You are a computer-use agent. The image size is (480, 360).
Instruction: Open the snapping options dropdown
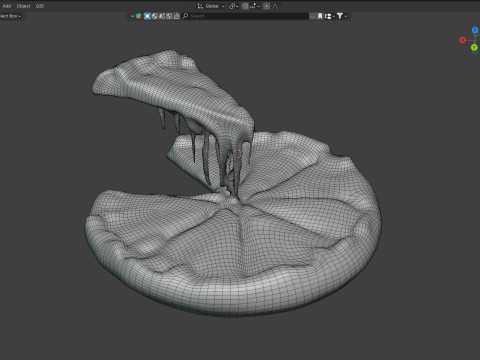click(255, 6)
